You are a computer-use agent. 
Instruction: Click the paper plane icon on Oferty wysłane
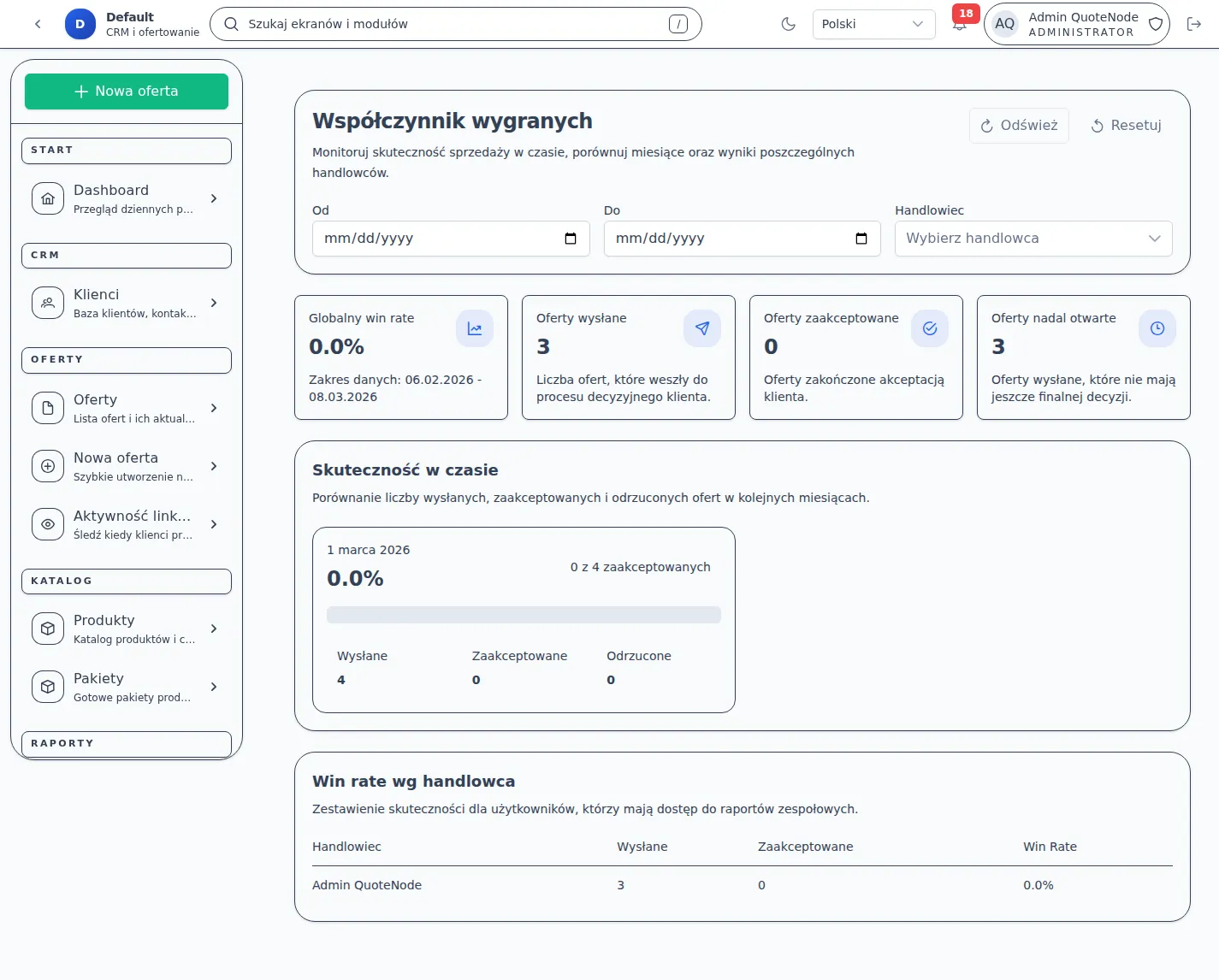point(701,328)
